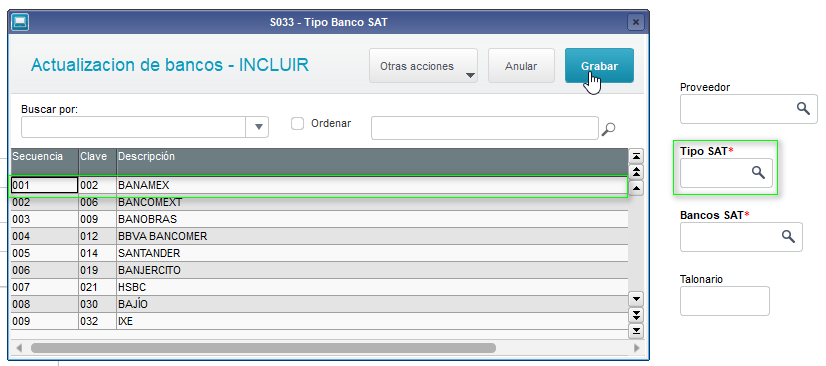Click the Talonario input field
Viewport: 826px width, 366px height.
[x=724, y=301]
